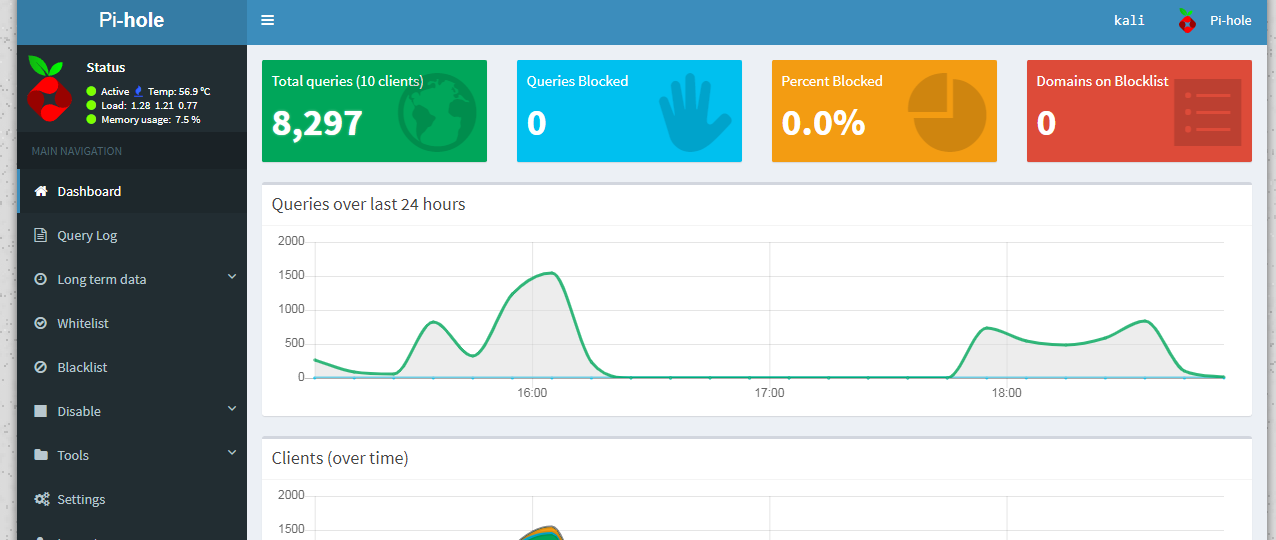Click the queries chart peak near 1500
This screenshot has width=1276, height=540.
point(551,273)
